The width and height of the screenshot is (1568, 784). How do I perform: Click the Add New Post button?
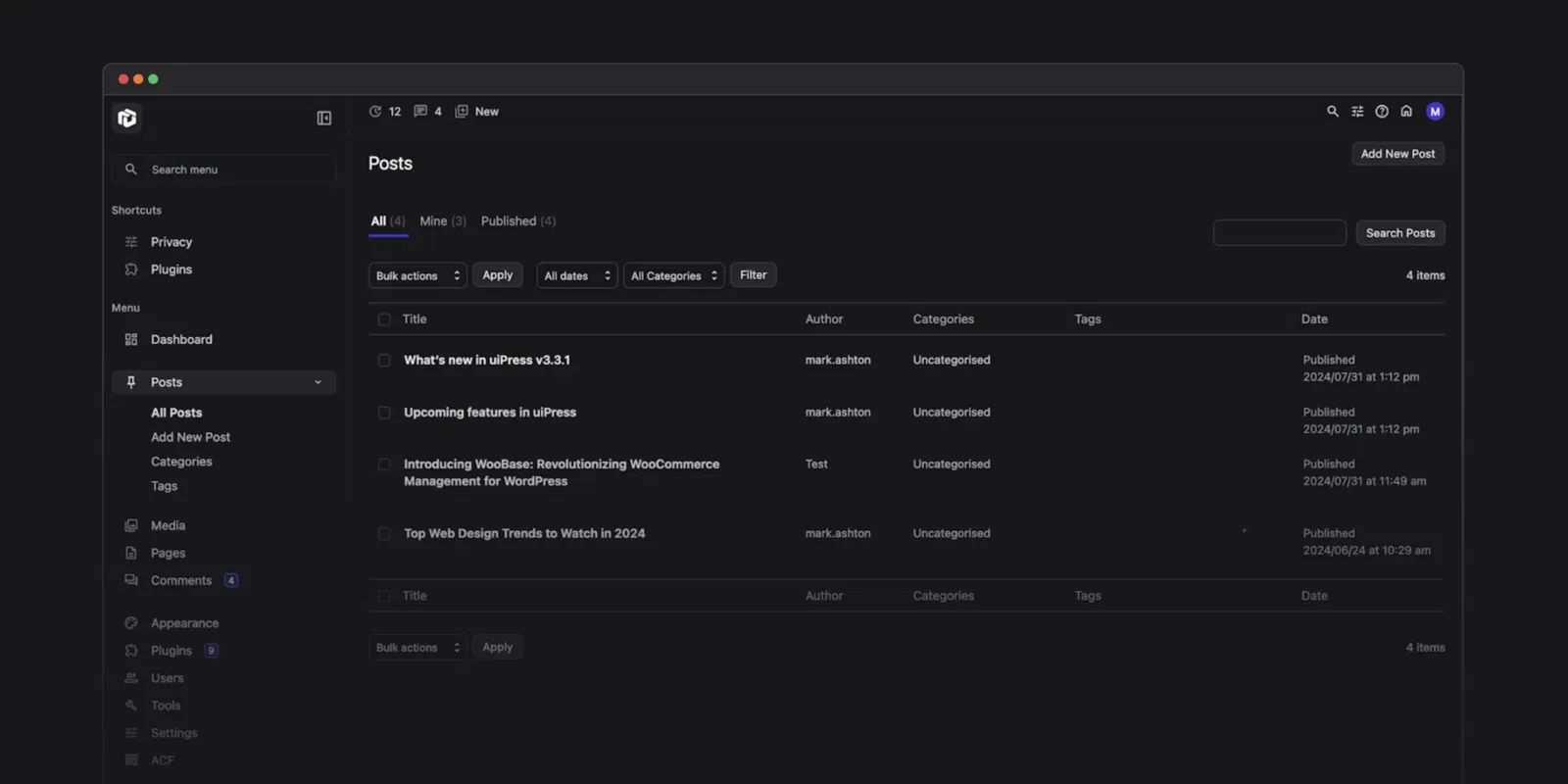tap(1397, 154)
